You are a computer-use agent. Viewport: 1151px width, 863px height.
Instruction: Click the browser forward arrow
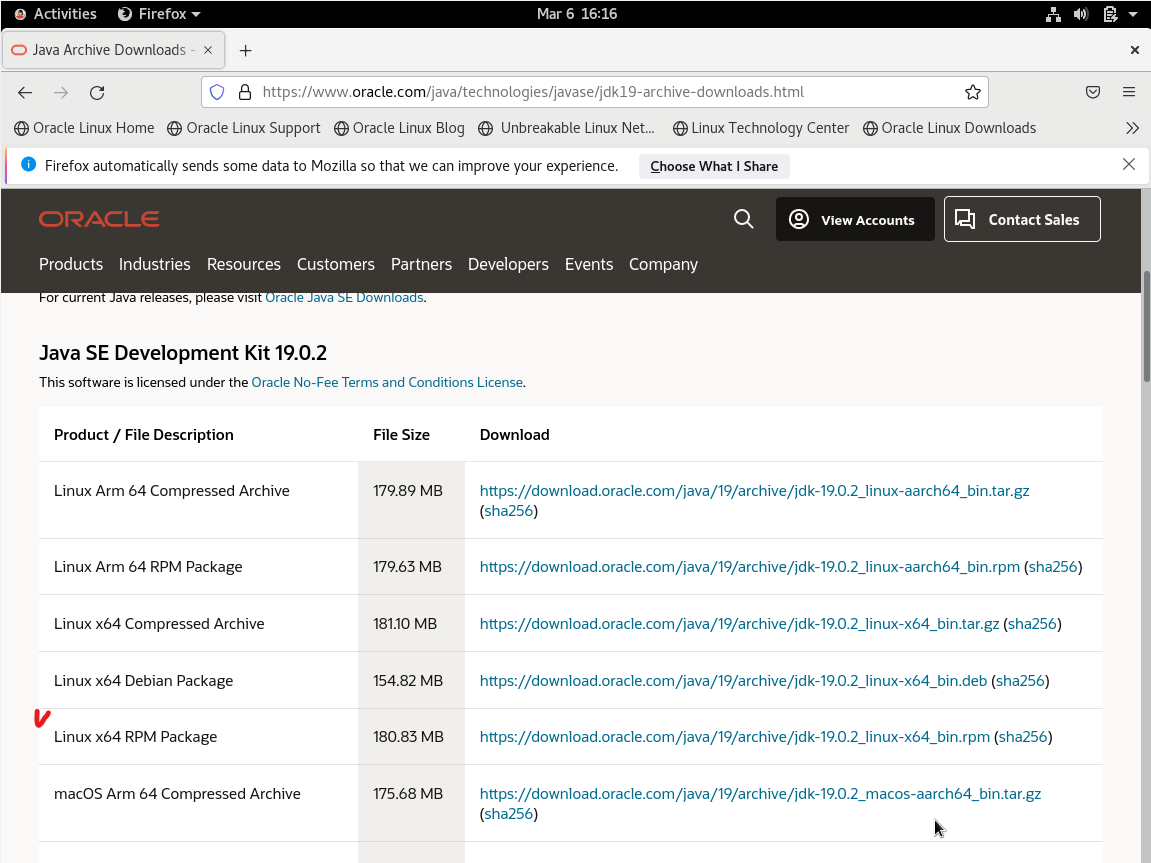tap(61, 92)
